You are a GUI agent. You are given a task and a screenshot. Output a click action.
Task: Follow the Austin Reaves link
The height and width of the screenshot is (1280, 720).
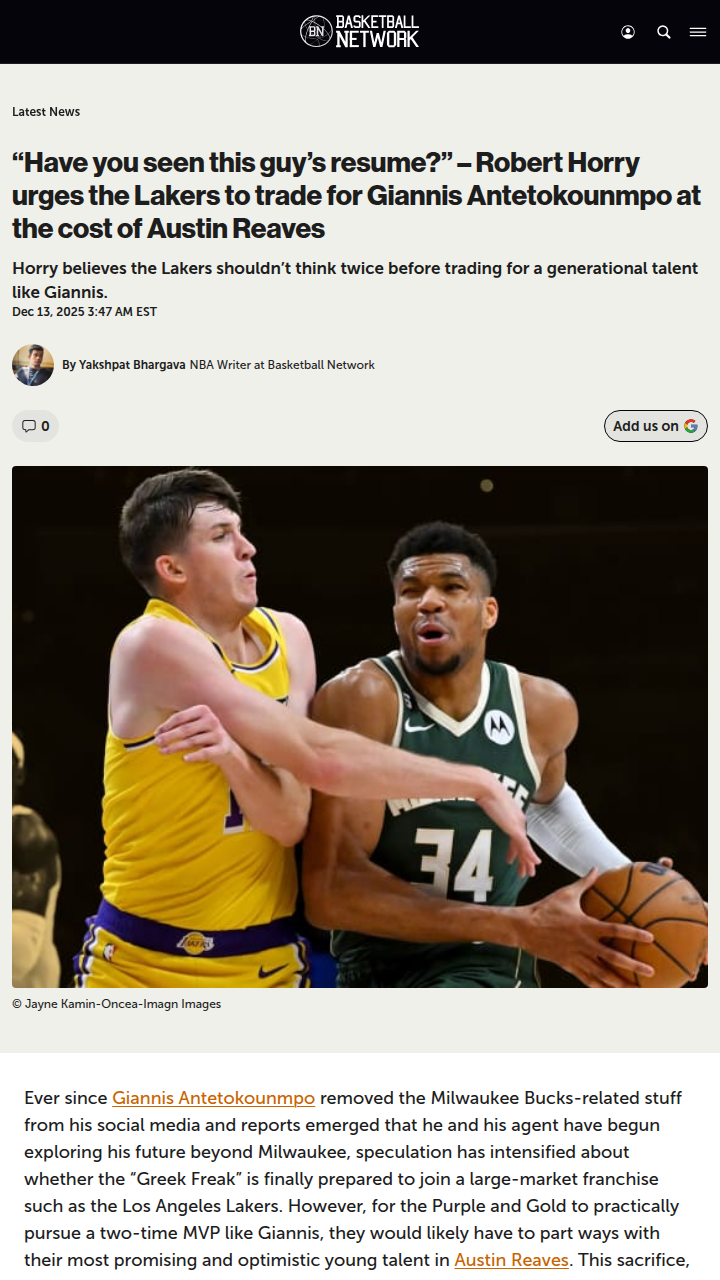click(x=511, y=1260)
